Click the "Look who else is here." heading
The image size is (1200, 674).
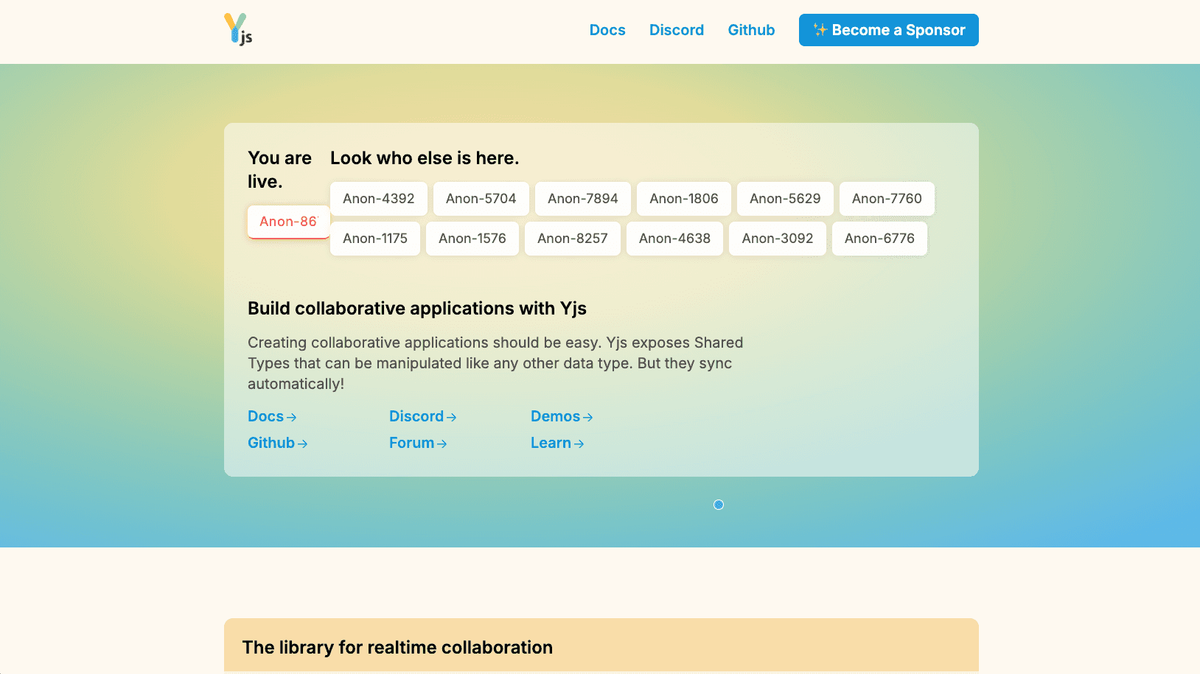click(424, 158)
